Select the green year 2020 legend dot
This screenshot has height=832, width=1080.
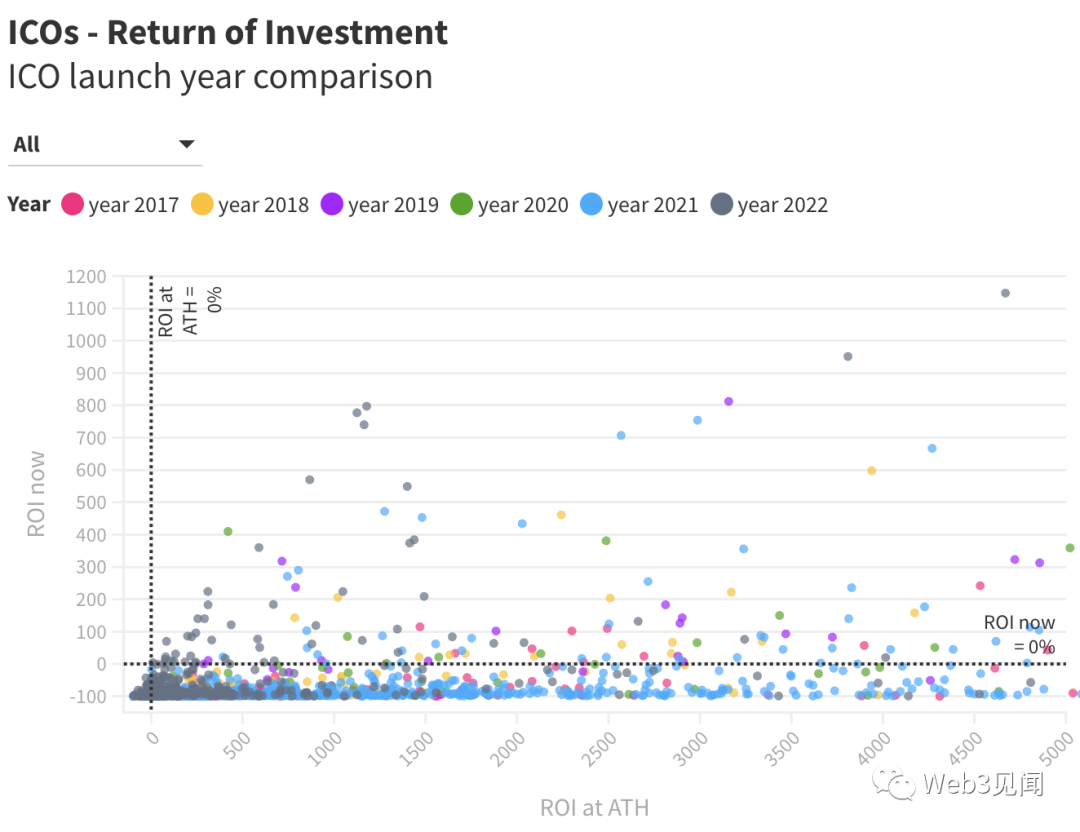point(460,204)
